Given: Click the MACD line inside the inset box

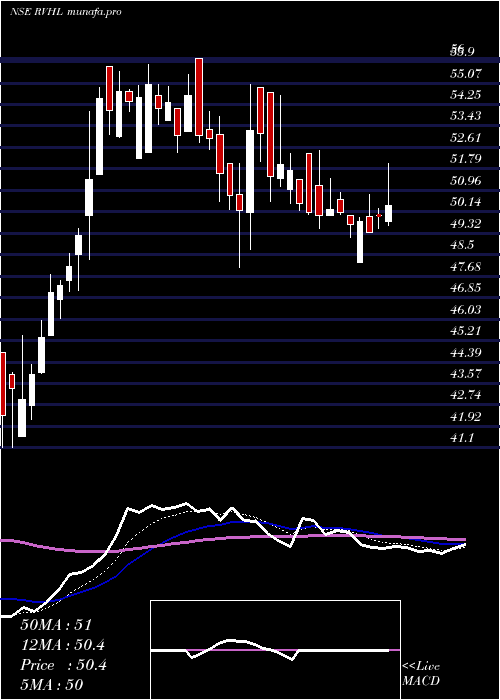Looking at the screenshot, I should 270,650.
